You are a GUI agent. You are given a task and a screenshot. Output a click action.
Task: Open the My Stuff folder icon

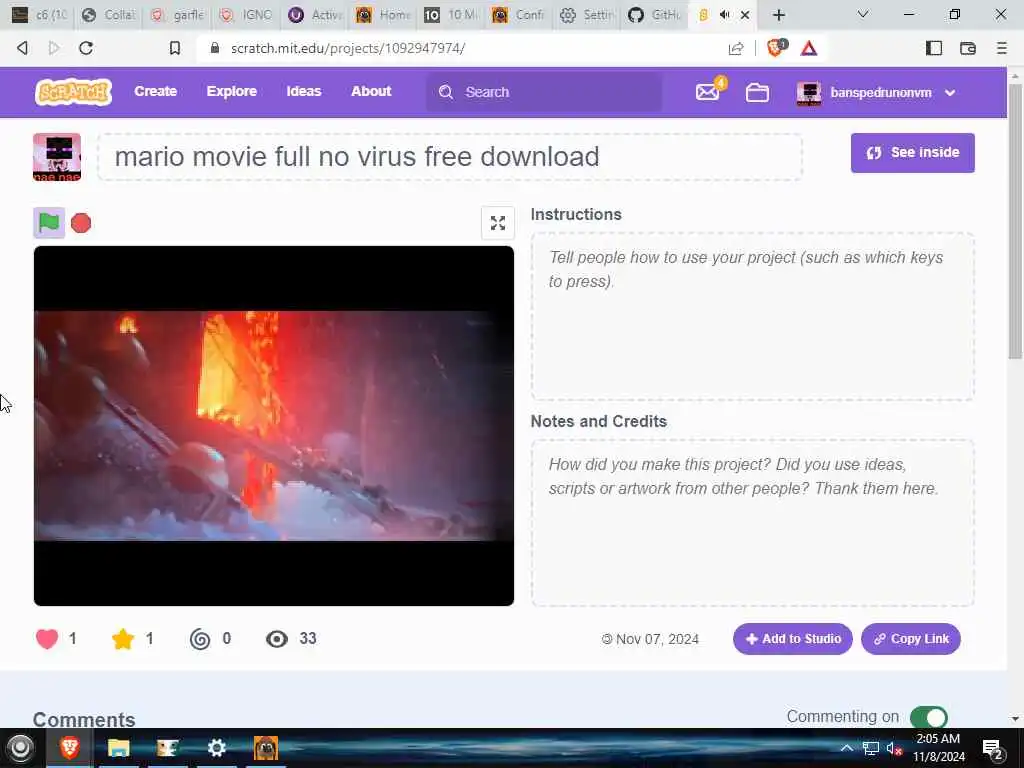coord(758,93)
